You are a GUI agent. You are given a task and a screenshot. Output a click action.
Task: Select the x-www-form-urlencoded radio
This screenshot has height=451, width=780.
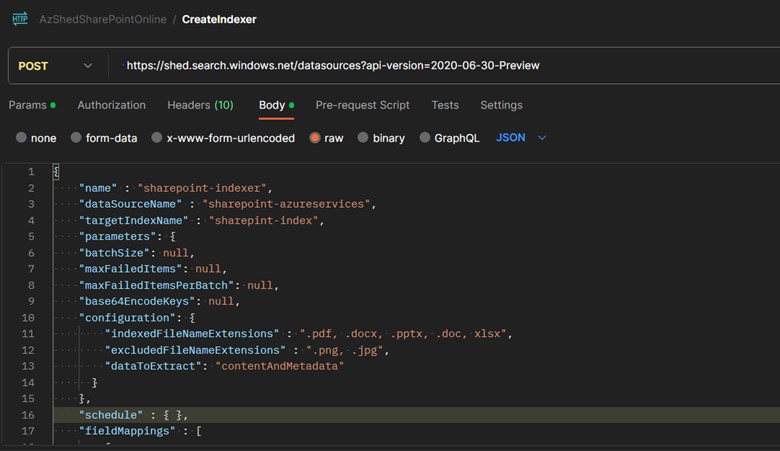click(x=157, y=138)
